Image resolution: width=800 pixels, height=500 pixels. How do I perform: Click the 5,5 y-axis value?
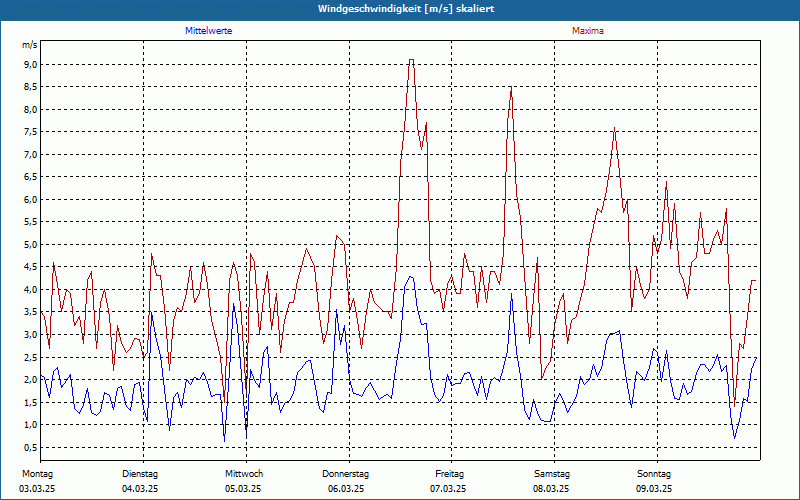tap(30, 222)
